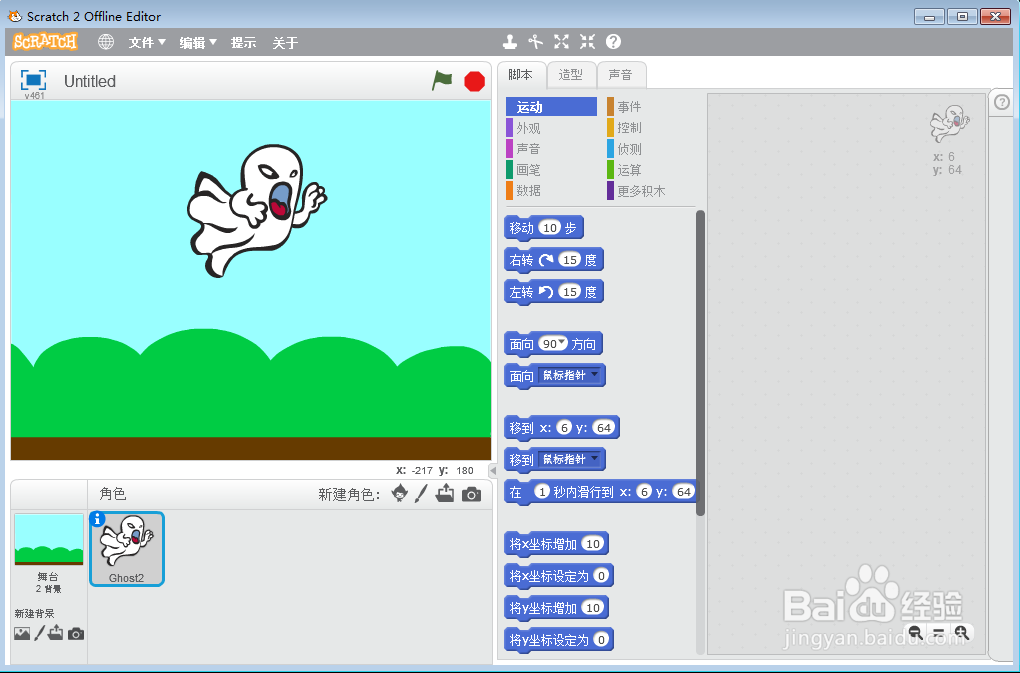Select the 运动 block category

coord(552,107)
